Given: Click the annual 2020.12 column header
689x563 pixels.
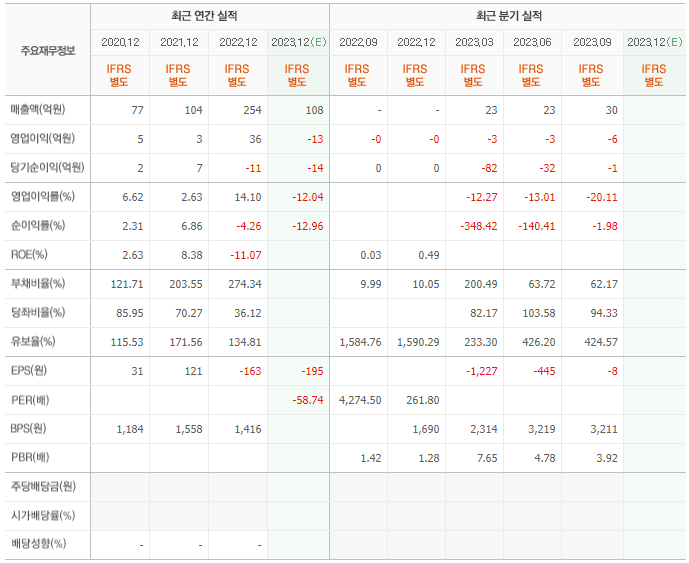Looking at the screenshot, I should [x=120, y=42].
